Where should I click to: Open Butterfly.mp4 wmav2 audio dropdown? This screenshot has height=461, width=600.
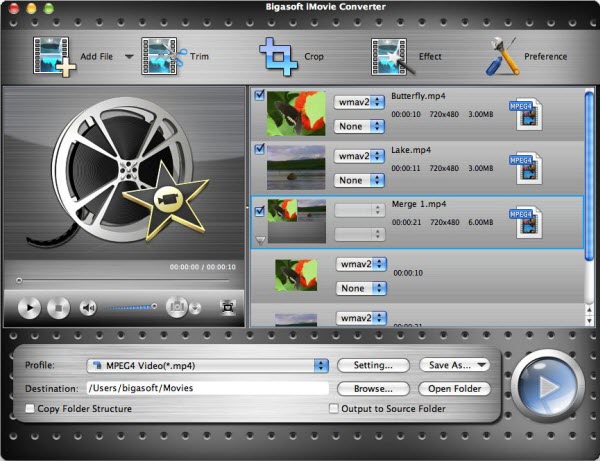coord(359,102)
